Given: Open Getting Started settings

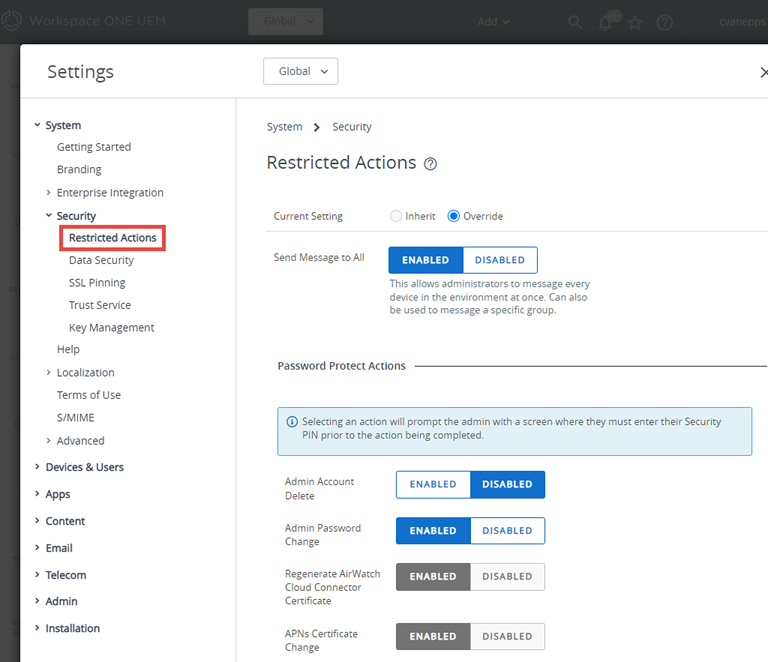Looking at the screenshot, I should coord(94,147).
